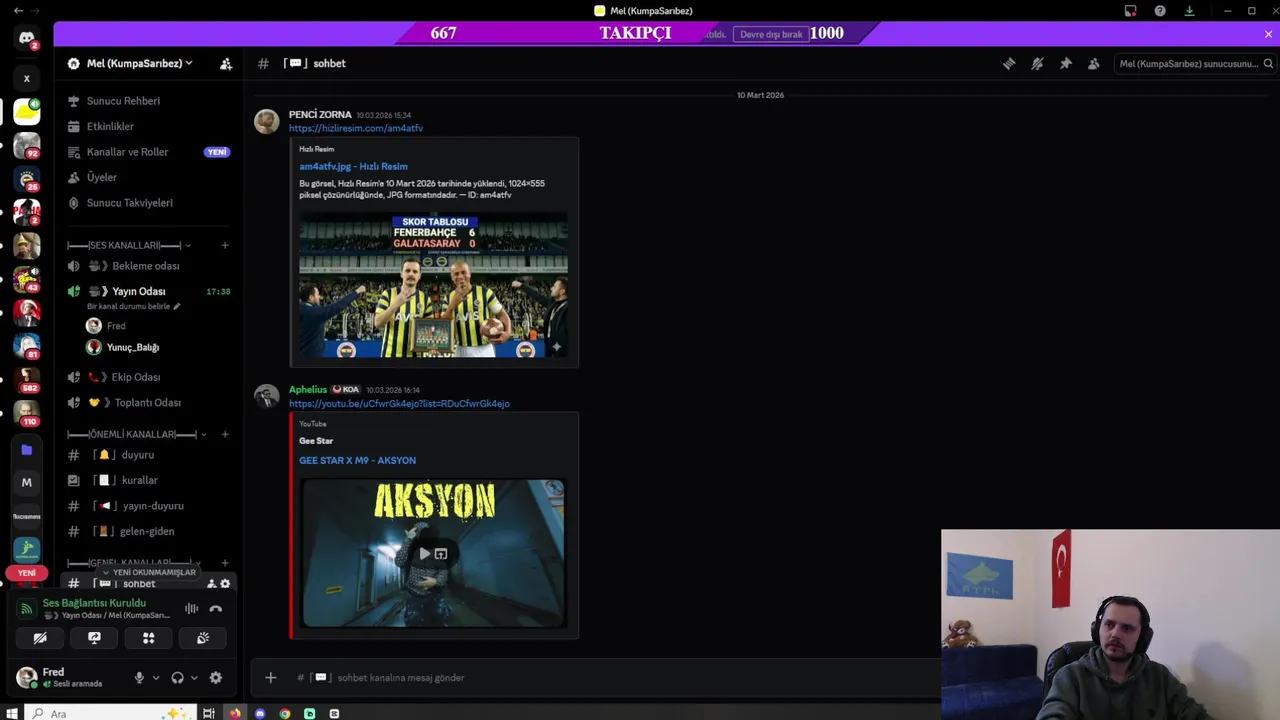1280x720 pixels.
Task: Open the M server icon
Action: 27,482
